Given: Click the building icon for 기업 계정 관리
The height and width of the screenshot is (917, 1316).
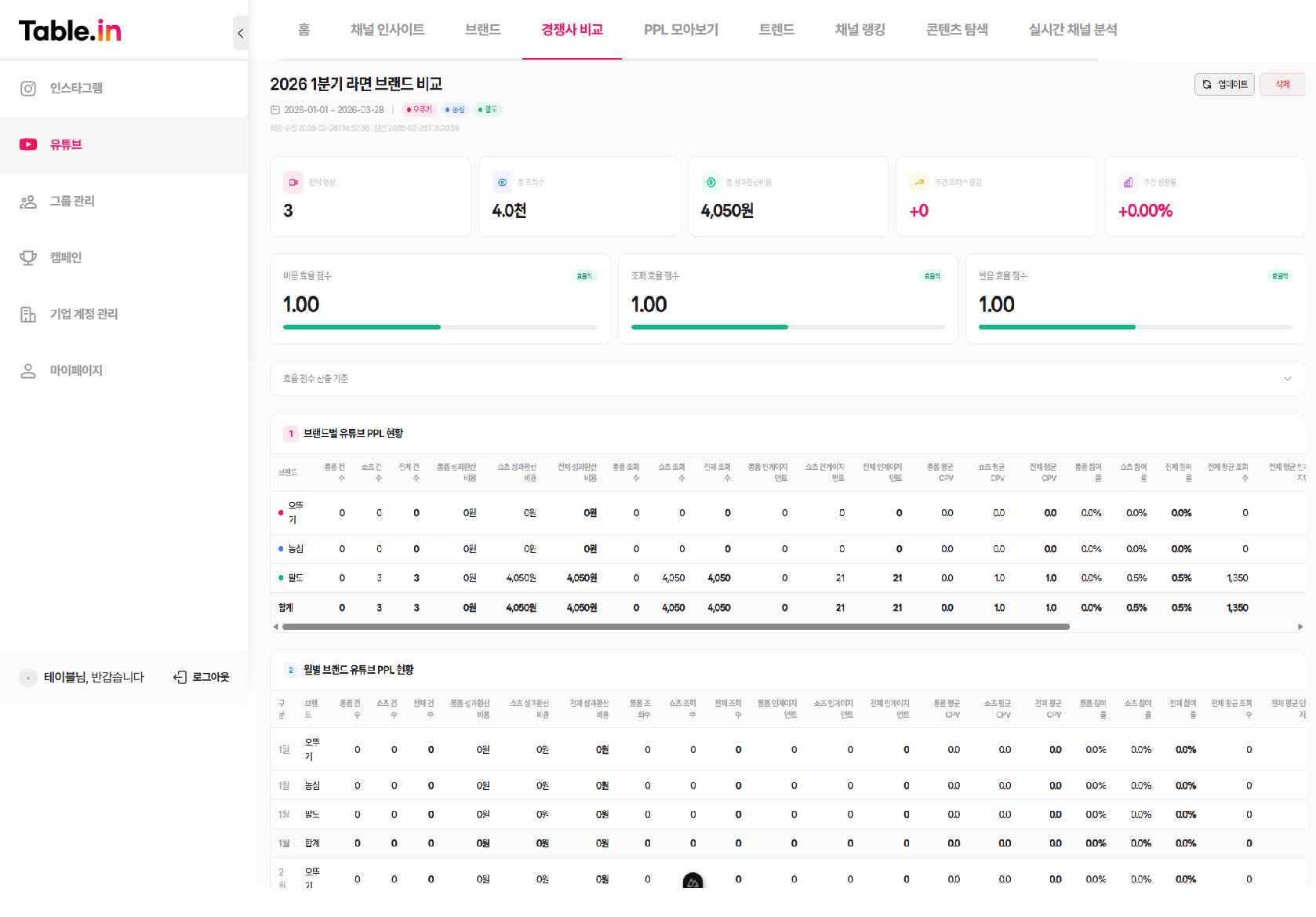Looking at the screenshot, I should (x=28, y=315).
